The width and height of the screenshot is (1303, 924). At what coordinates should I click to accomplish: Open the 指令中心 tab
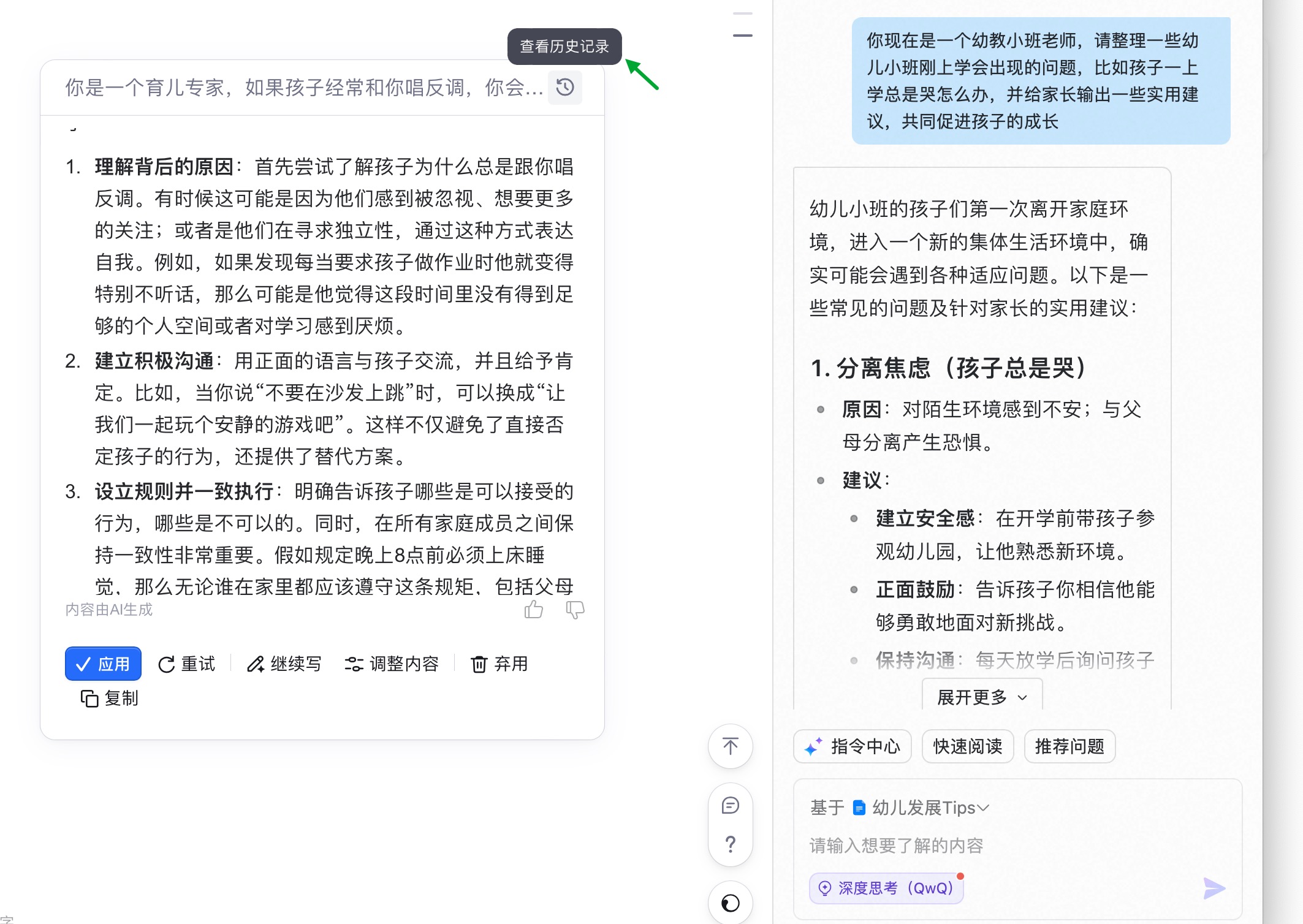coord(852,746)
